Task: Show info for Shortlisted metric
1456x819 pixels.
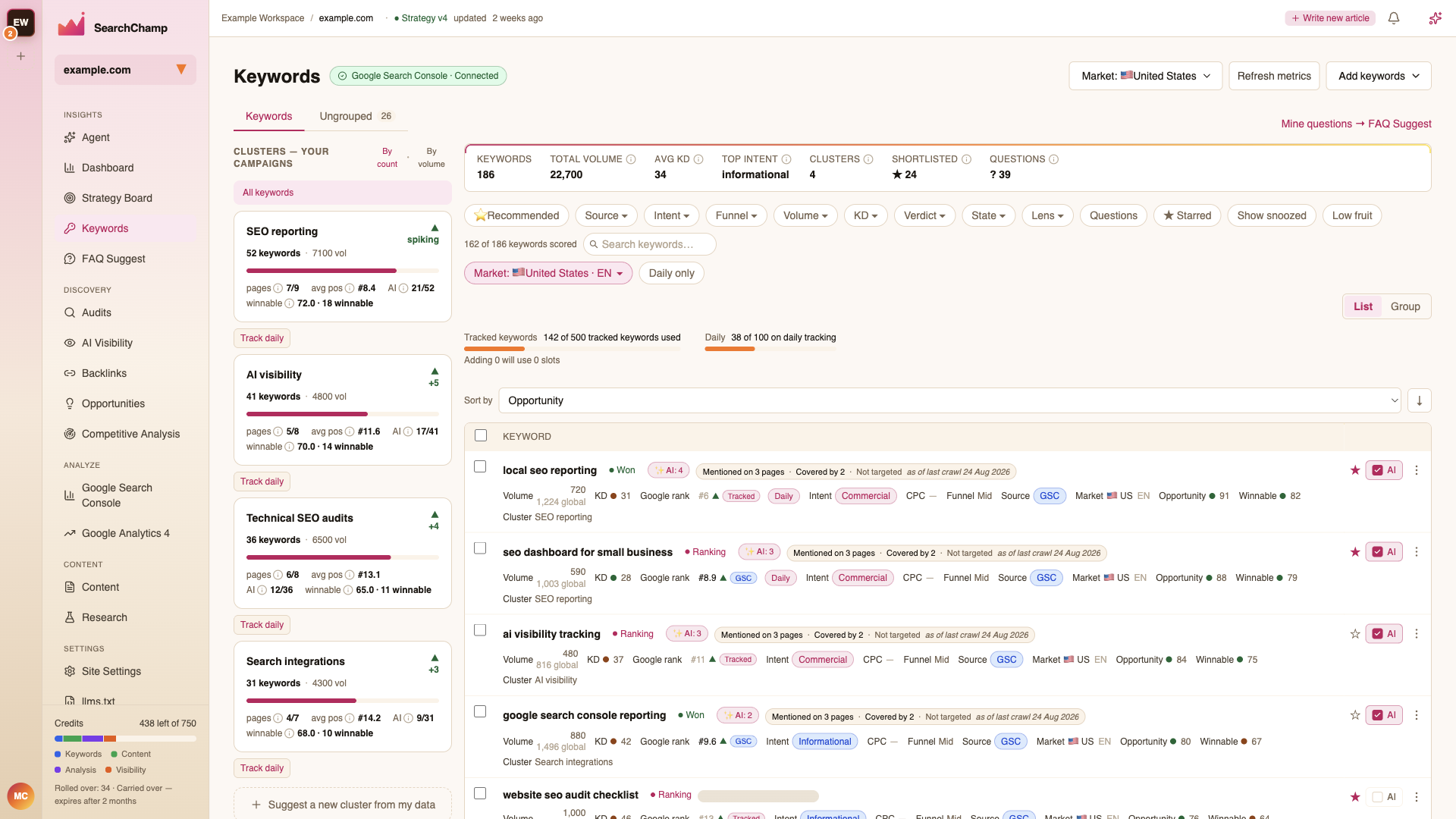Action: 966,159
